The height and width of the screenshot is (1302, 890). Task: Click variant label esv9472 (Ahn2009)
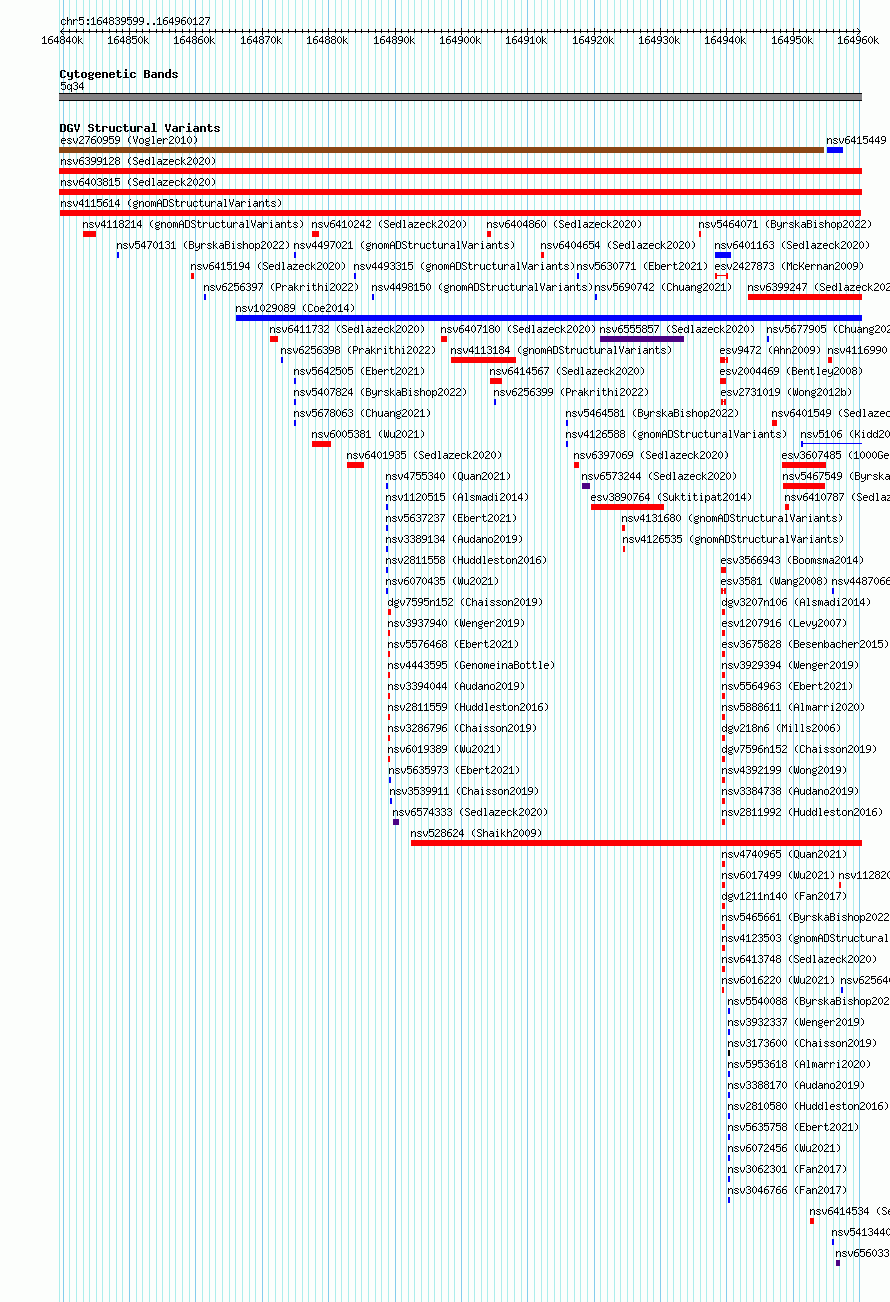click(x=771, y=350)
